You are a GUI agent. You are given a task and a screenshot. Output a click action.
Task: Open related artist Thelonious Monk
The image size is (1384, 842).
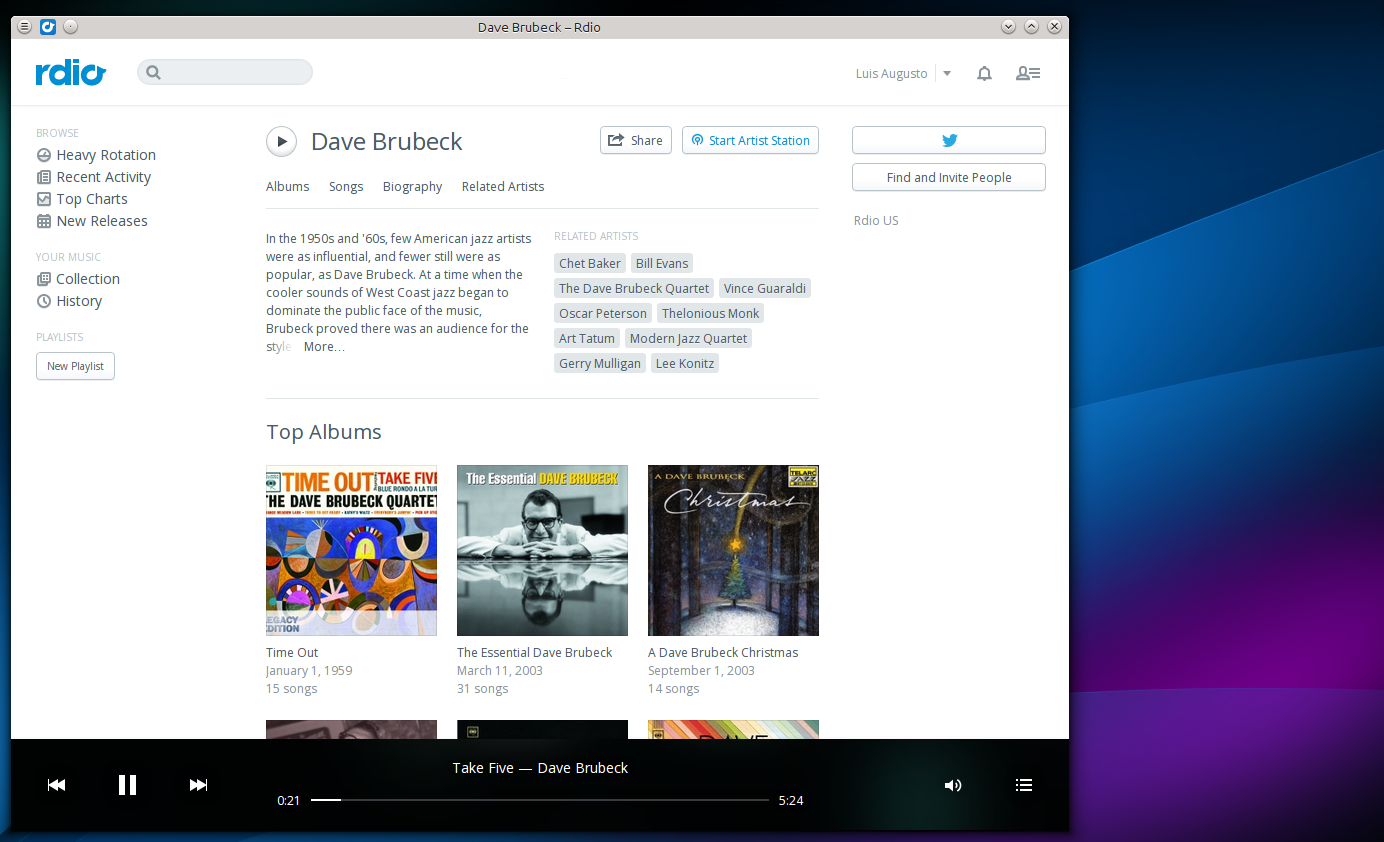coord(711,313)
